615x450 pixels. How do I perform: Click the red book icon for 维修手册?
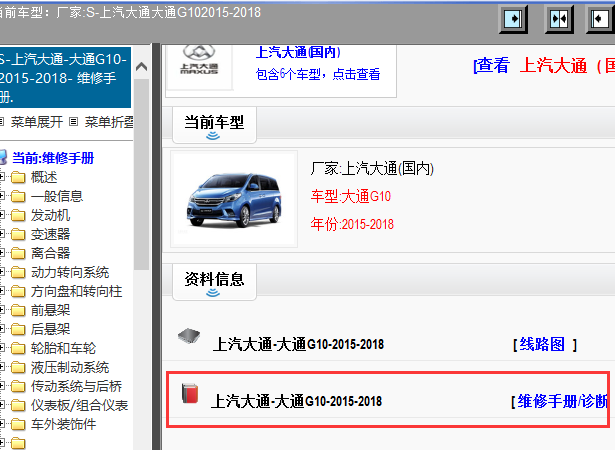coord(190,394)
